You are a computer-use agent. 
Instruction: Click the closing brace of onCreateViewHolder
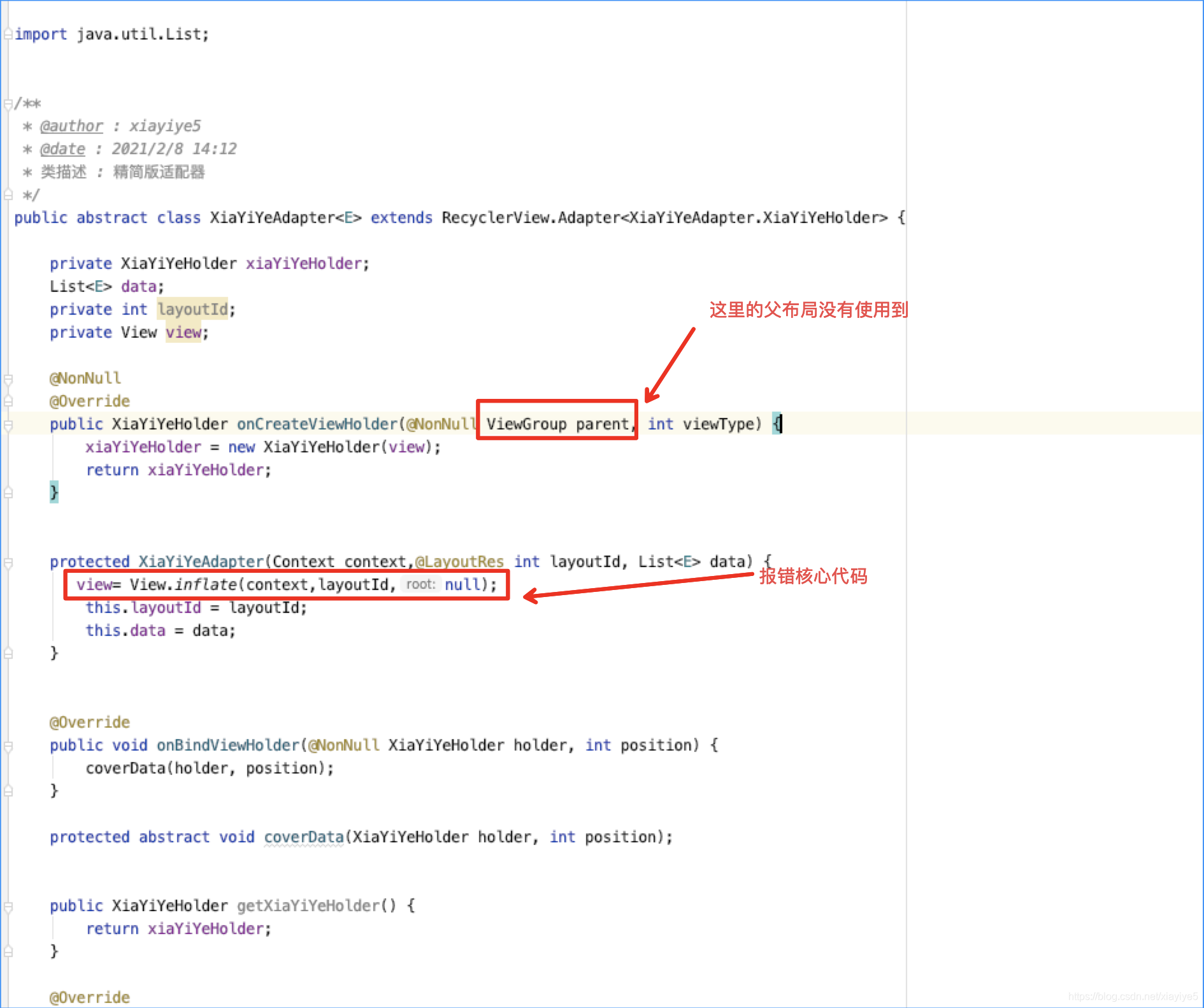(x=54, y=493)
